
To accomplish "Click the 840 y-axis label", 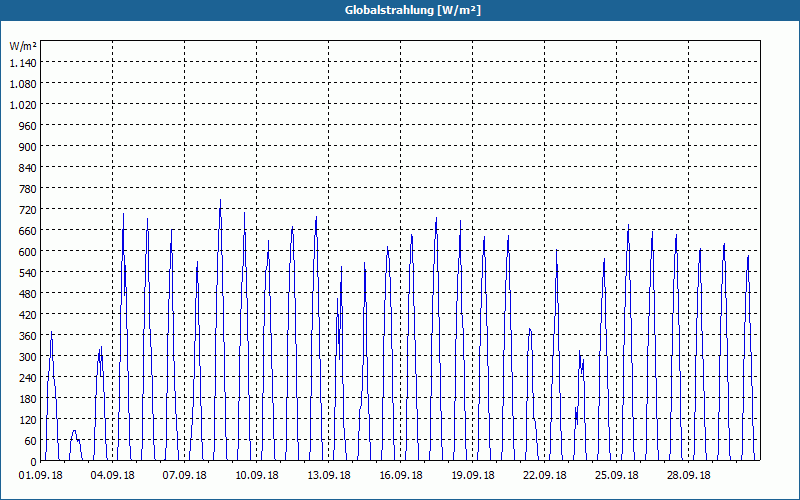I will (29, 168).
